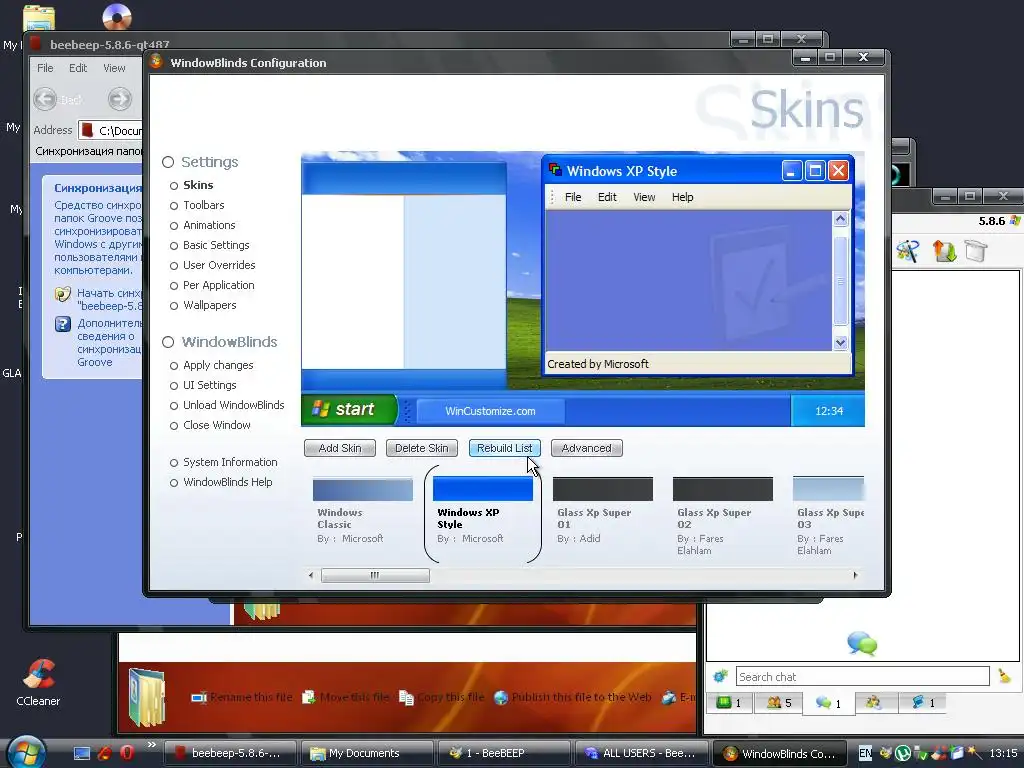Open Edit menu in the skin preview
The height and width of the screenshot is (768, 1024).
607,197
